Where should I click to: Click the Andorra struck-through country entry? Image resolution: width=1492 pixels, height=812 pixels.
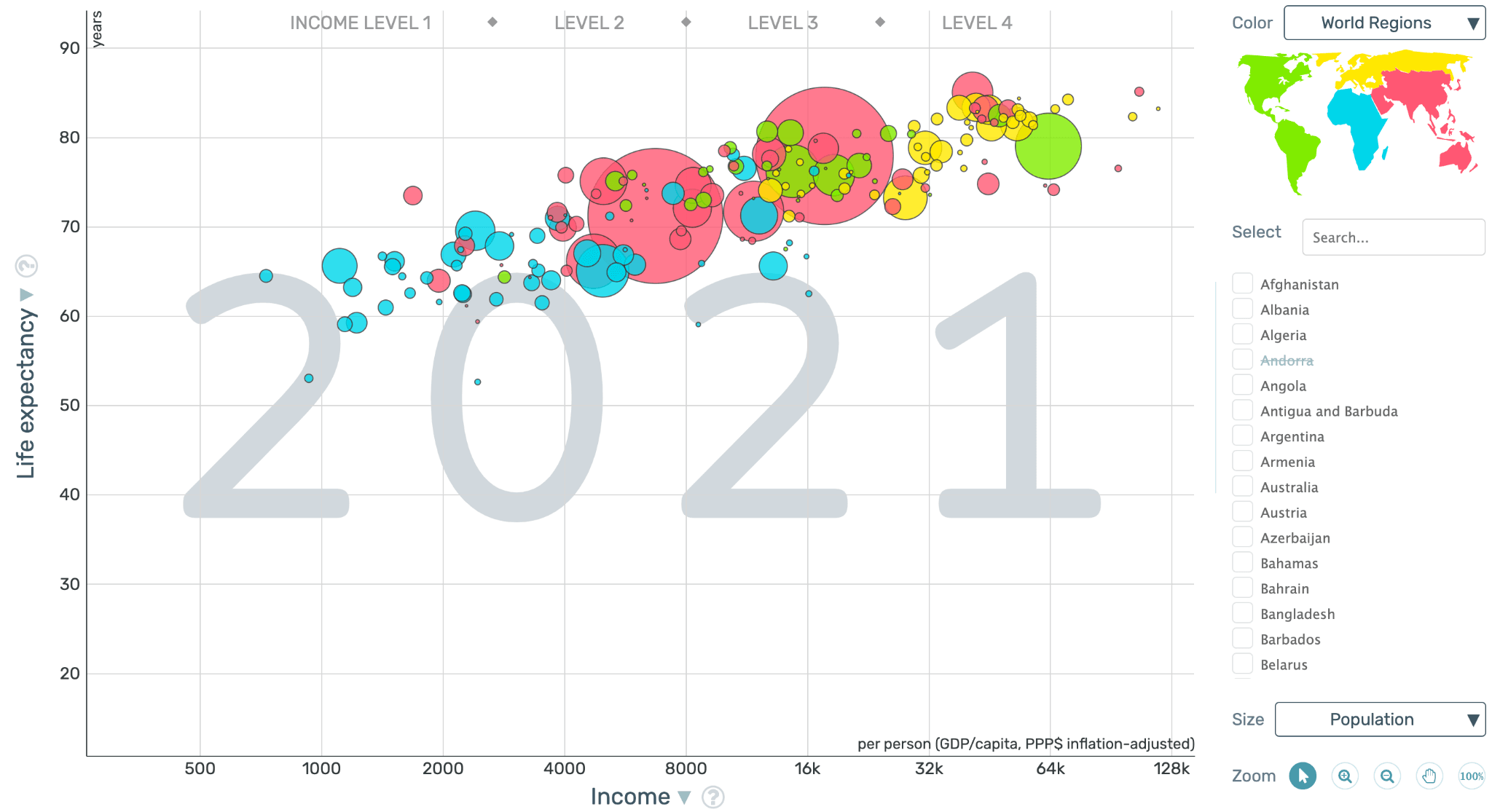tap(1287, 360)
